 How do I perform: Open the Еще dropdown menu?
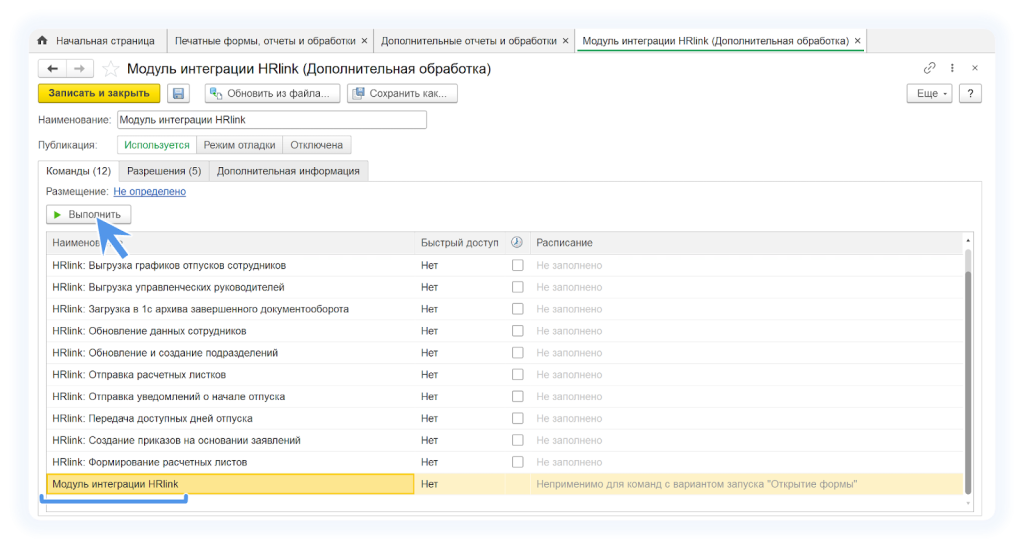(929, 93)
